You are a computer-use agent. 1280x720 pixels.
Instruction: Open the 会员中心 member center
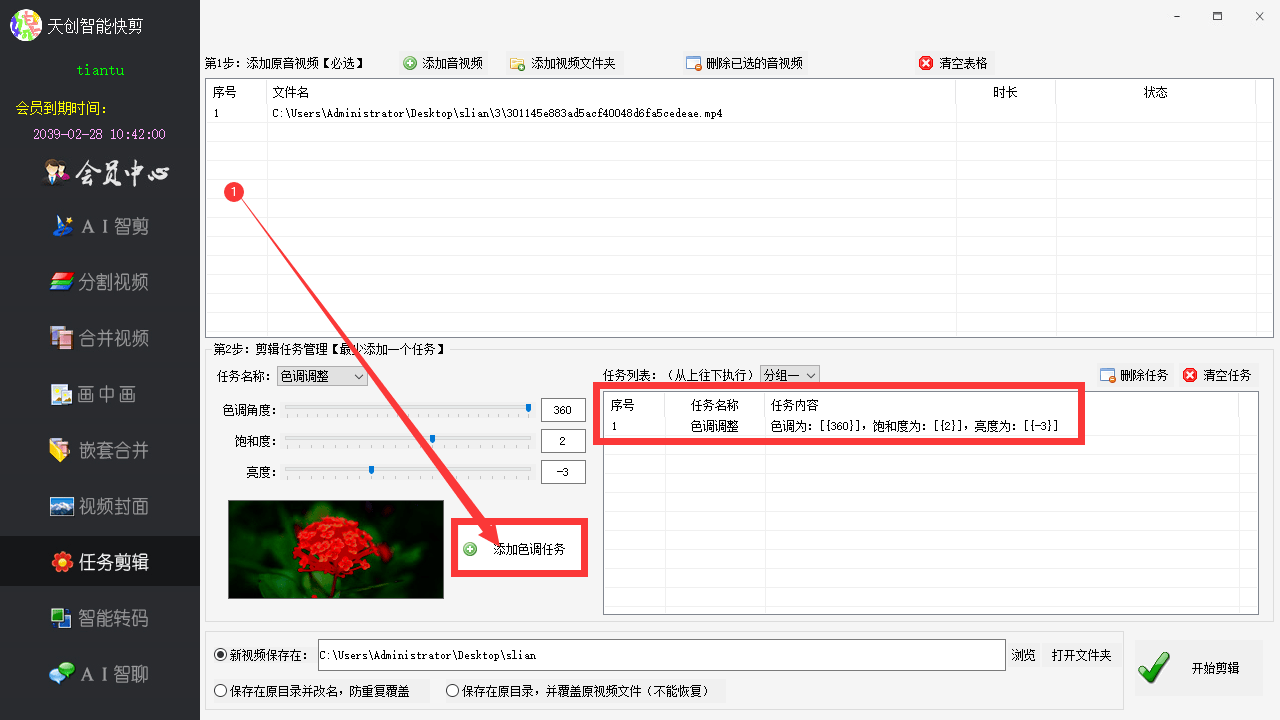[107, 173]
